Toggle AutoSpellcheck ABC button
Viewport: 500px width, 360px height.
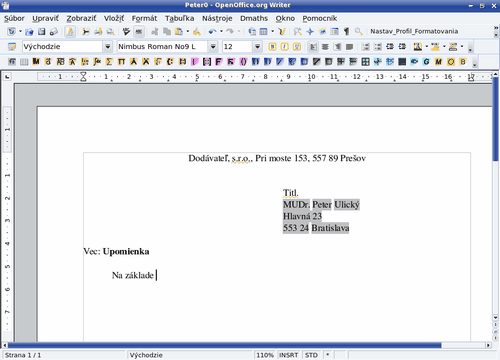click(139, 32)
